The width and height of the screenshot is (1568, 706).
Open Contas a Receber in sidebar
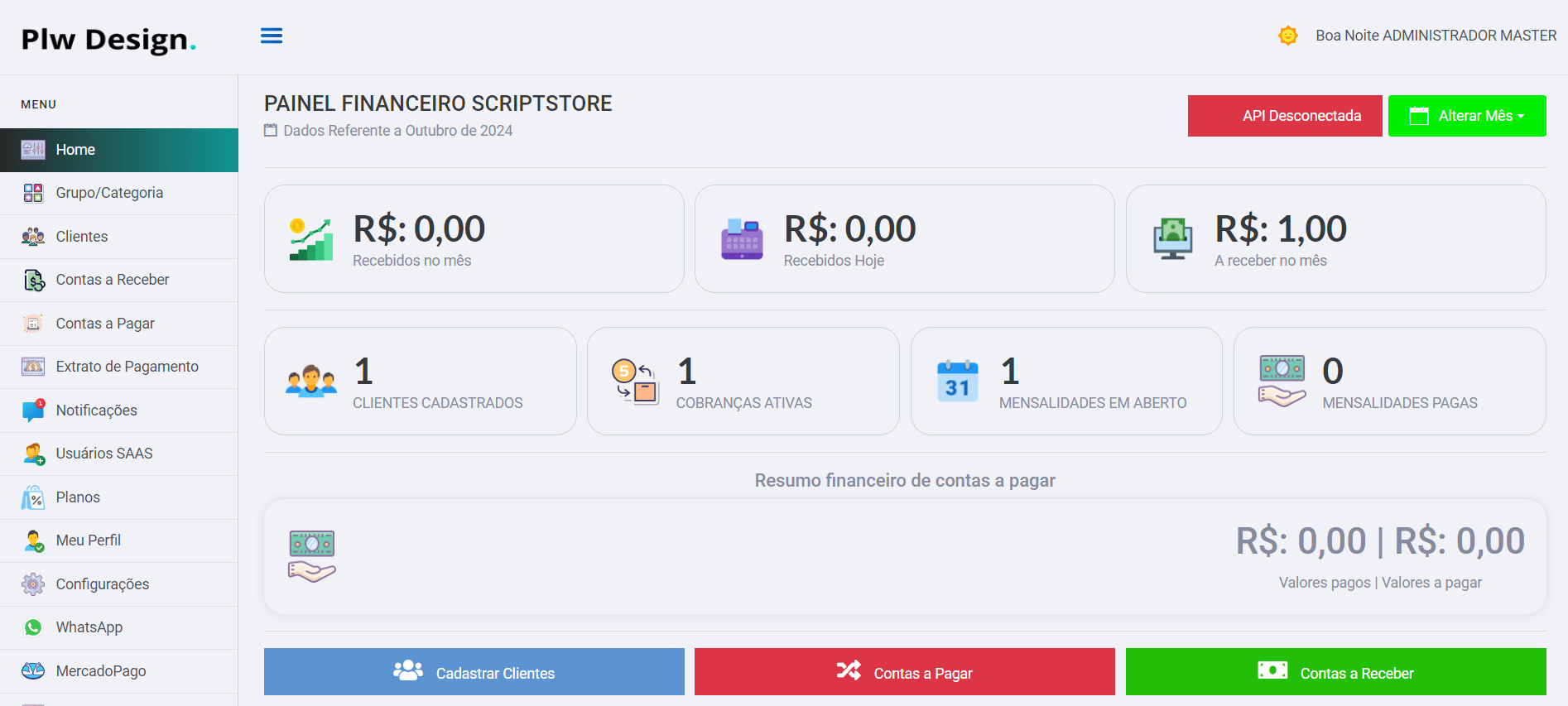[112, 280]
